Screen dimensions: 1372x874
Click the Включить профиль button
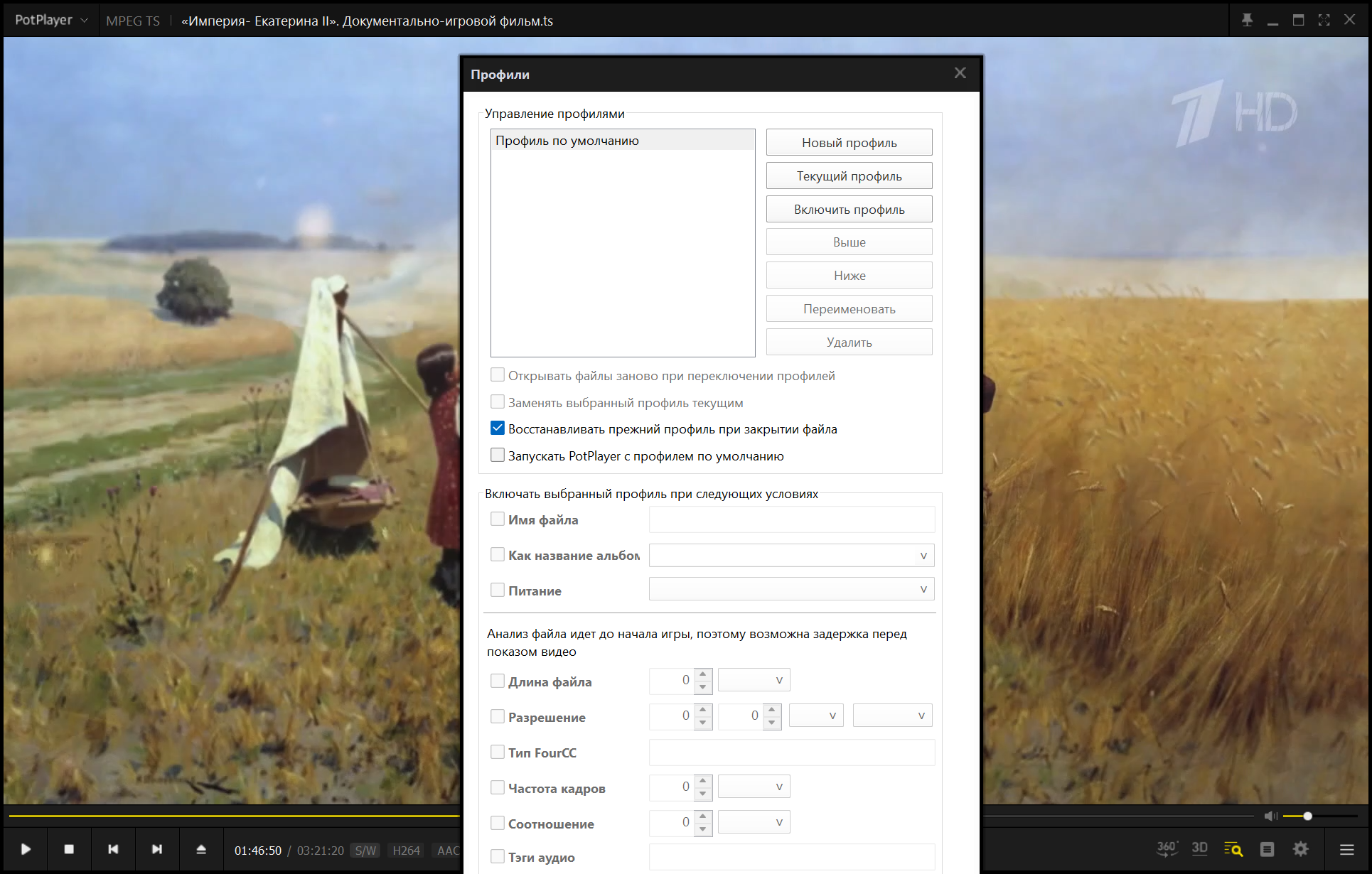pyautogui.click(x=849, y=209)
